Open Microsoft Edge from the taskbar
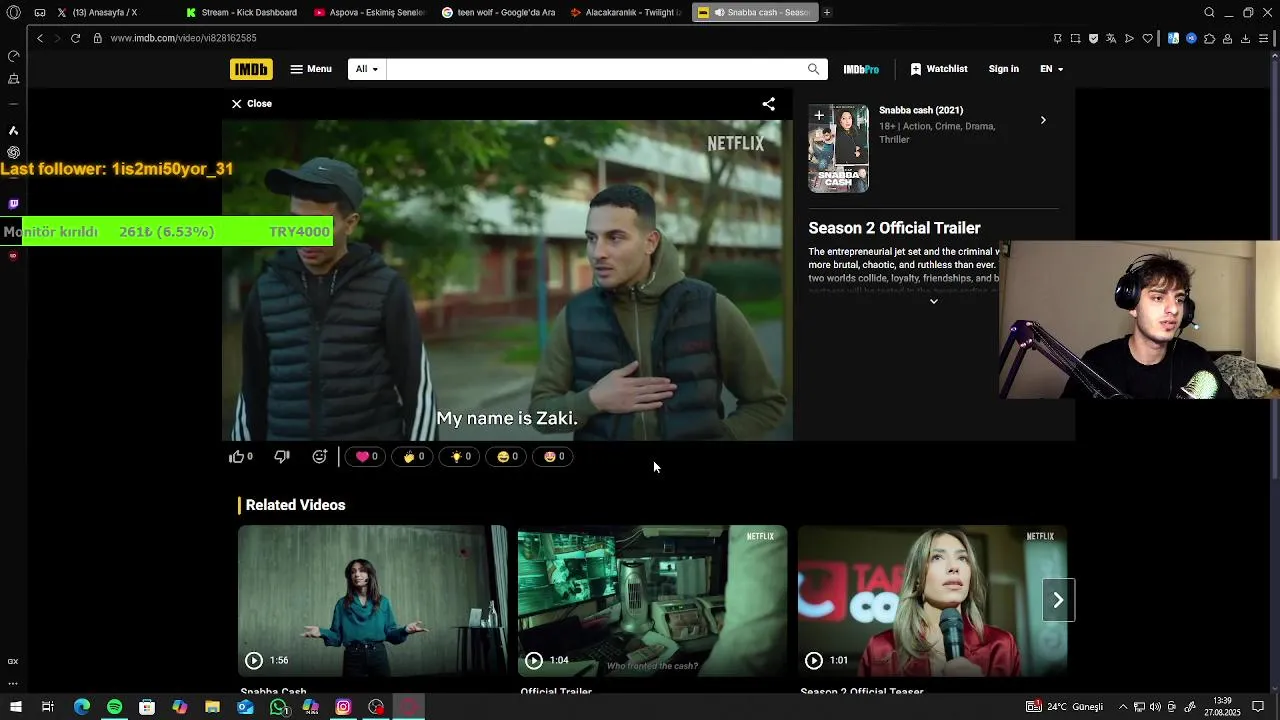Viewport: 1280px width, 720px height. point(82,707)
